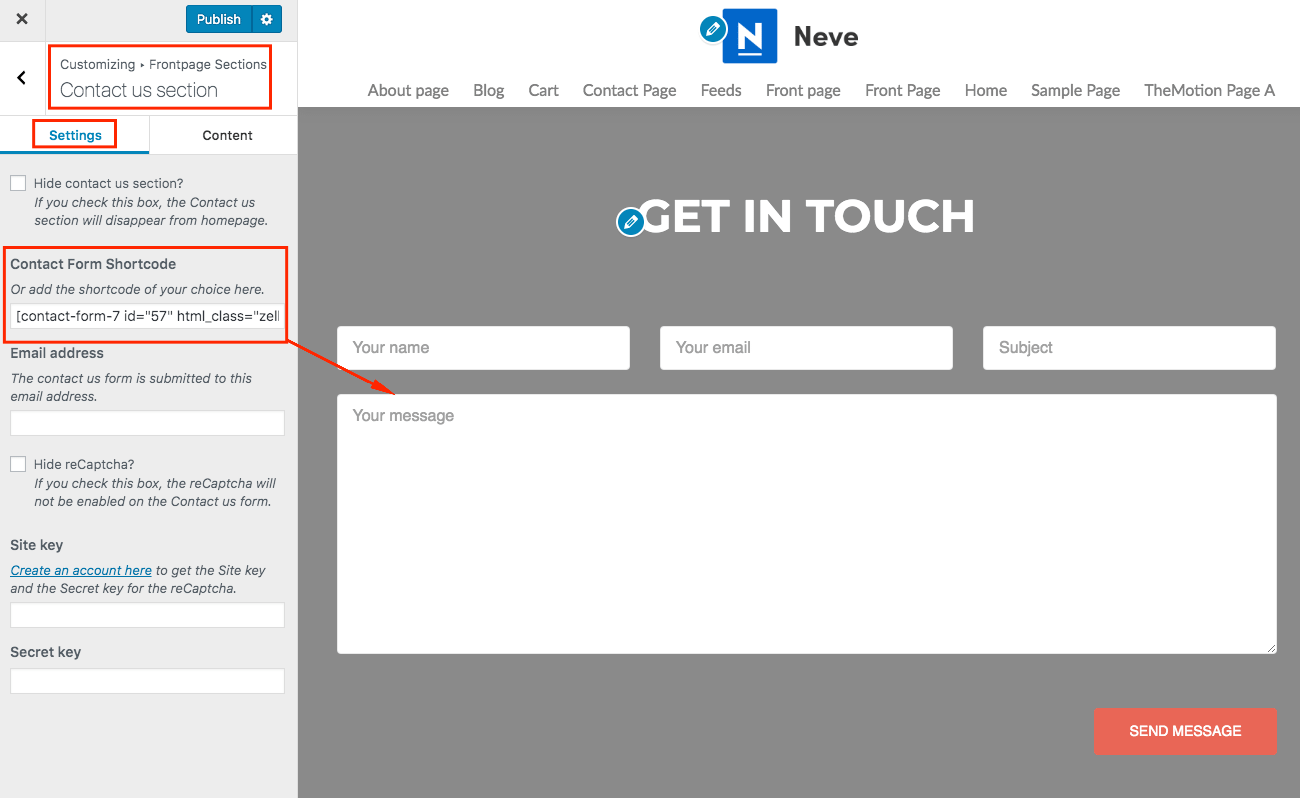The height and width of the screenshot is (798, 1300).
Task: Click the Send Message button
Action: pos(1185,731)
